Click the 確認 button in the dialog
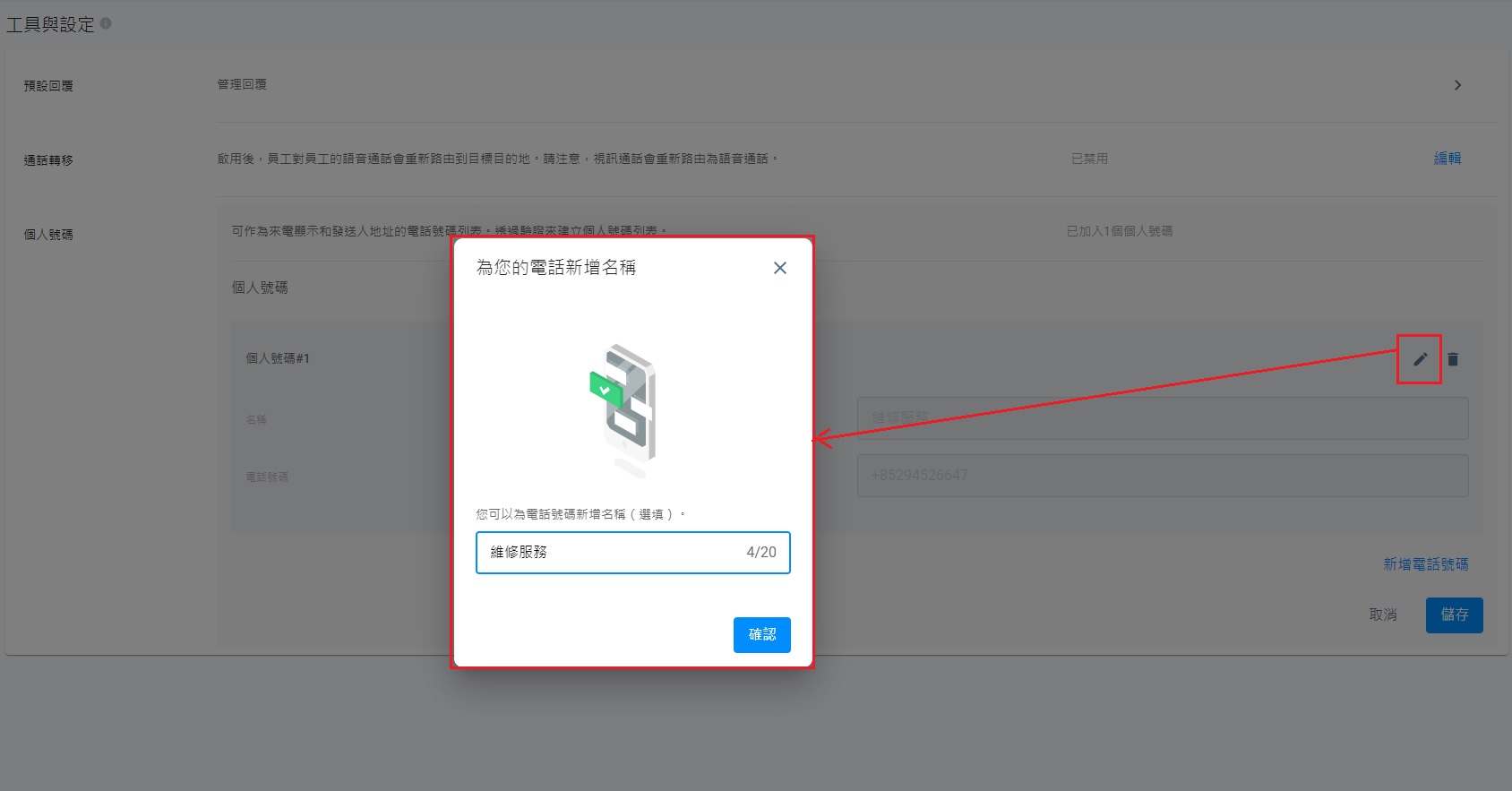The height and width of the screenshot is (791, 1512). tap(762, 635)
